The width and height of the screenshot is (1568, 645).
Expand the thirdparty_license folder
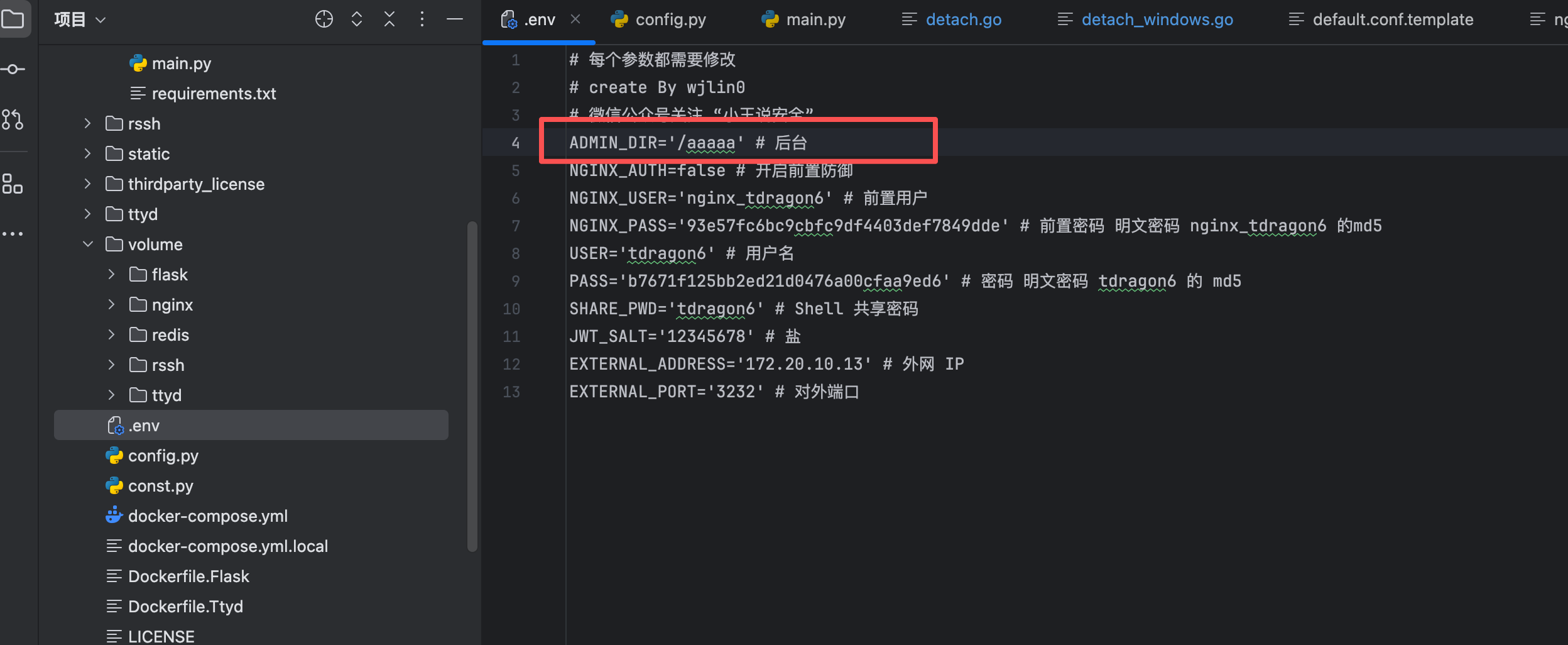click(x=88, y=184)
